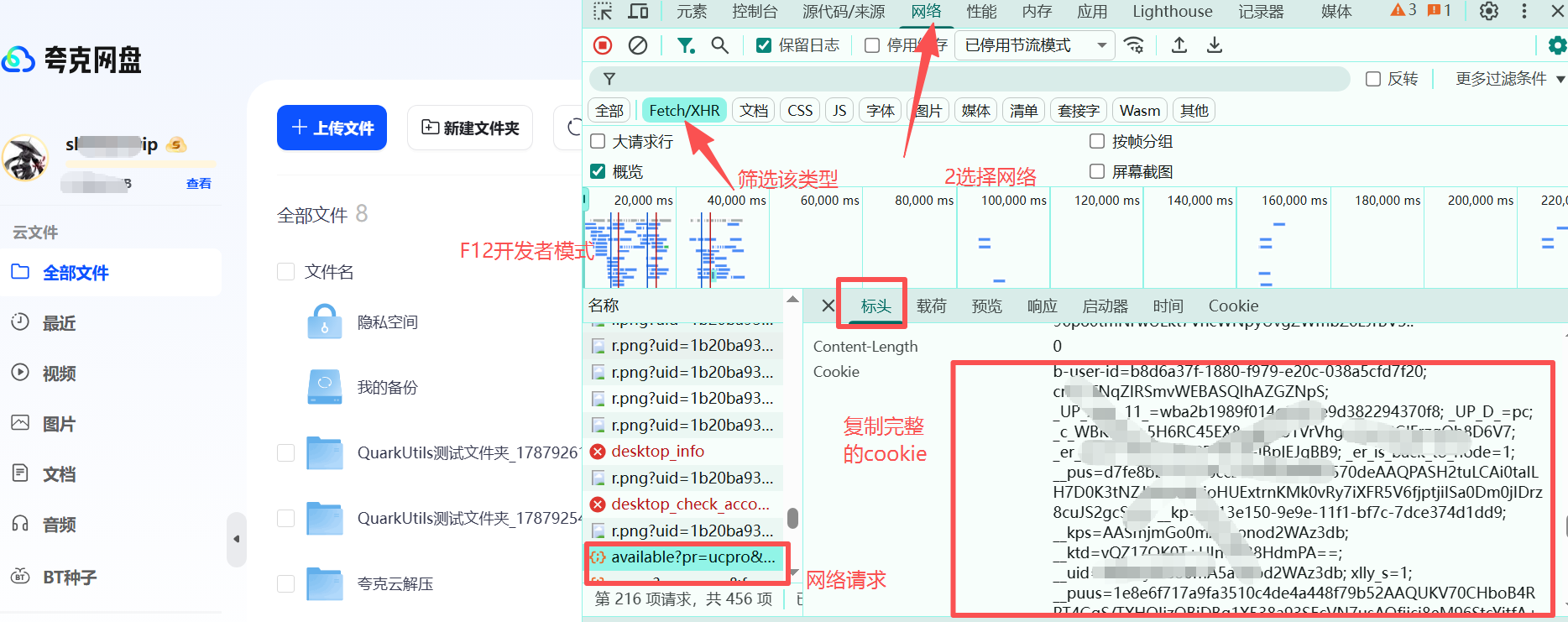Screen dimensions: 1568x622
Task: Check the QuarkUtils测试文件夹_1787926 row checkbox
Action: click(x=285, y=453)
